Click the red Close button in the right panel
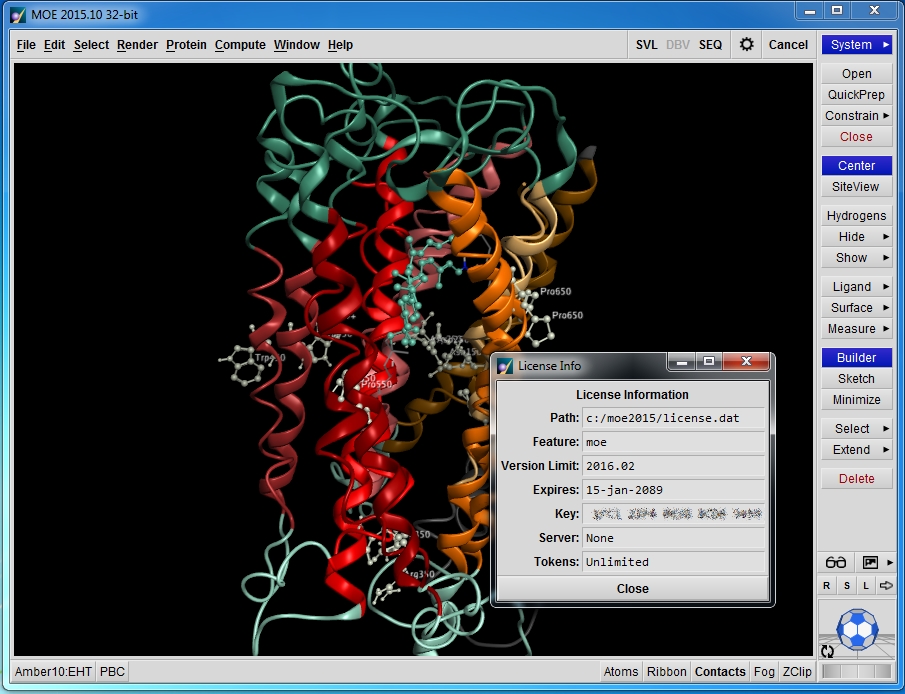Image resolution: width=905 pixels, height=694 pixels. (x=857, y=137)
